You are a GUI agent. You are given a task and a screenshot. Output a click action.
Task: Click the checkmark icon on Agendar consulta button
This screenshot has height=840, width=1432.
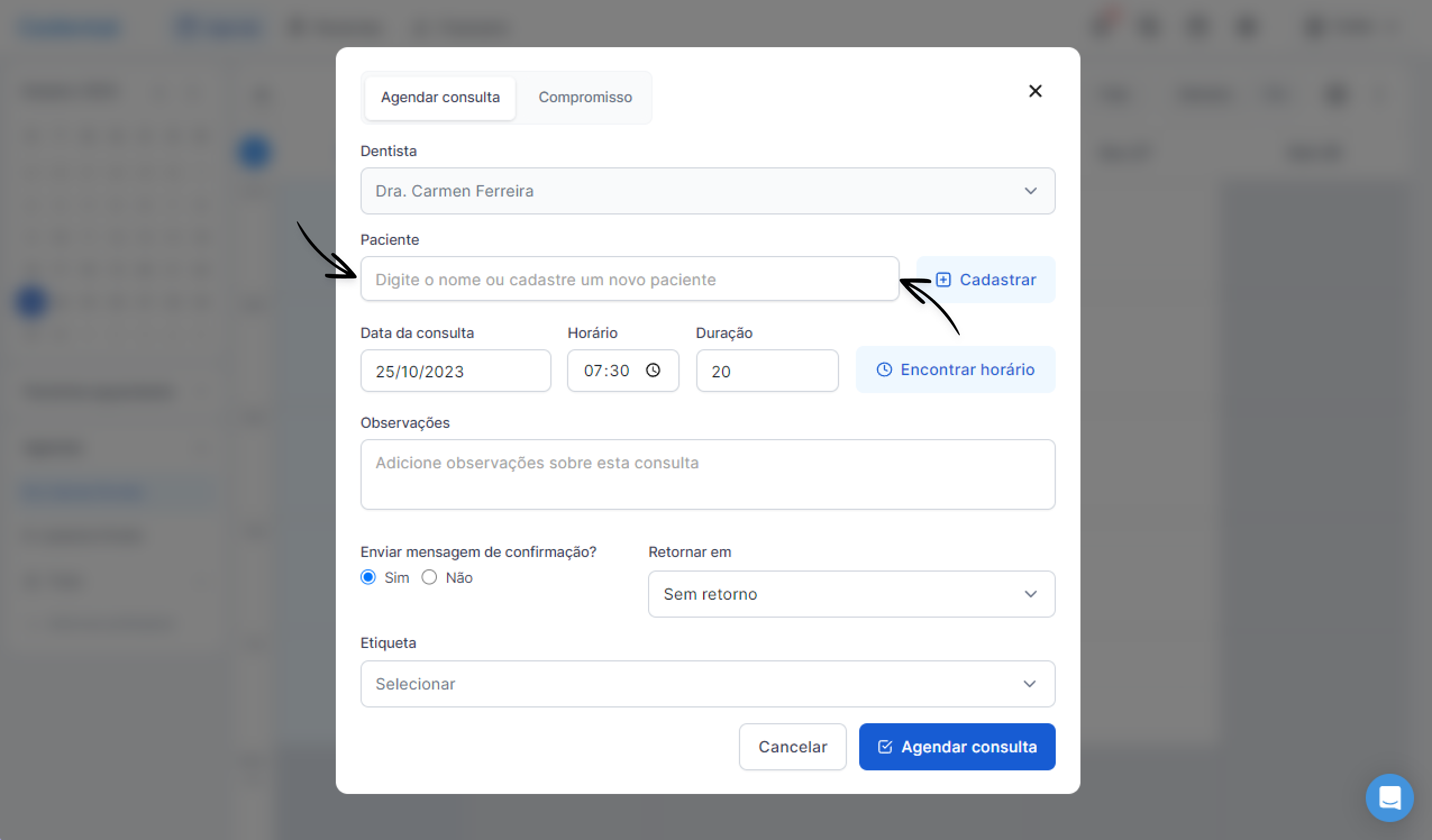[885, 747]
